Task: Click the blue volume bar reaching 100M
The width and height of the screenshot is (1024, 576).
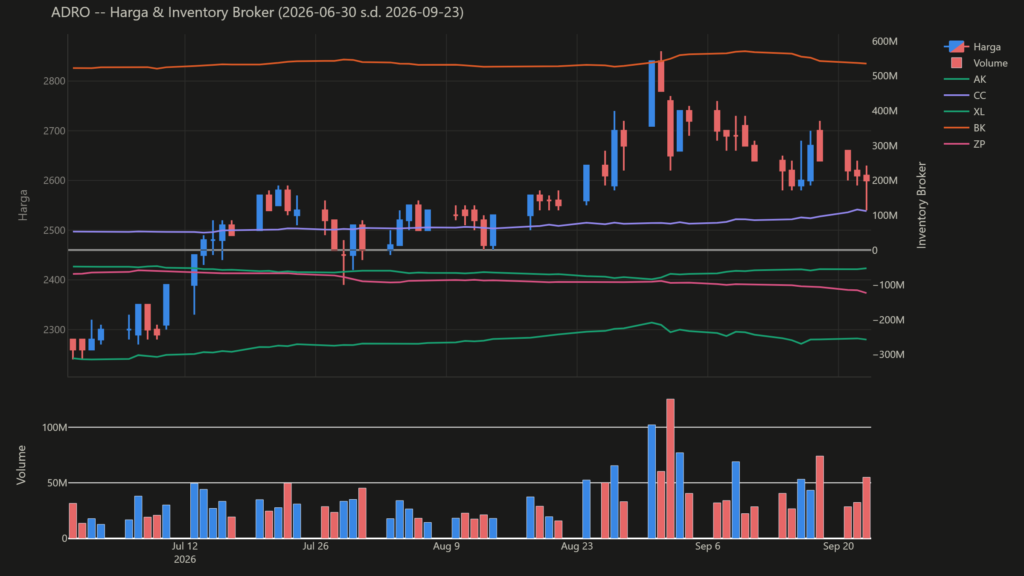Action: (x=652, y=481)
